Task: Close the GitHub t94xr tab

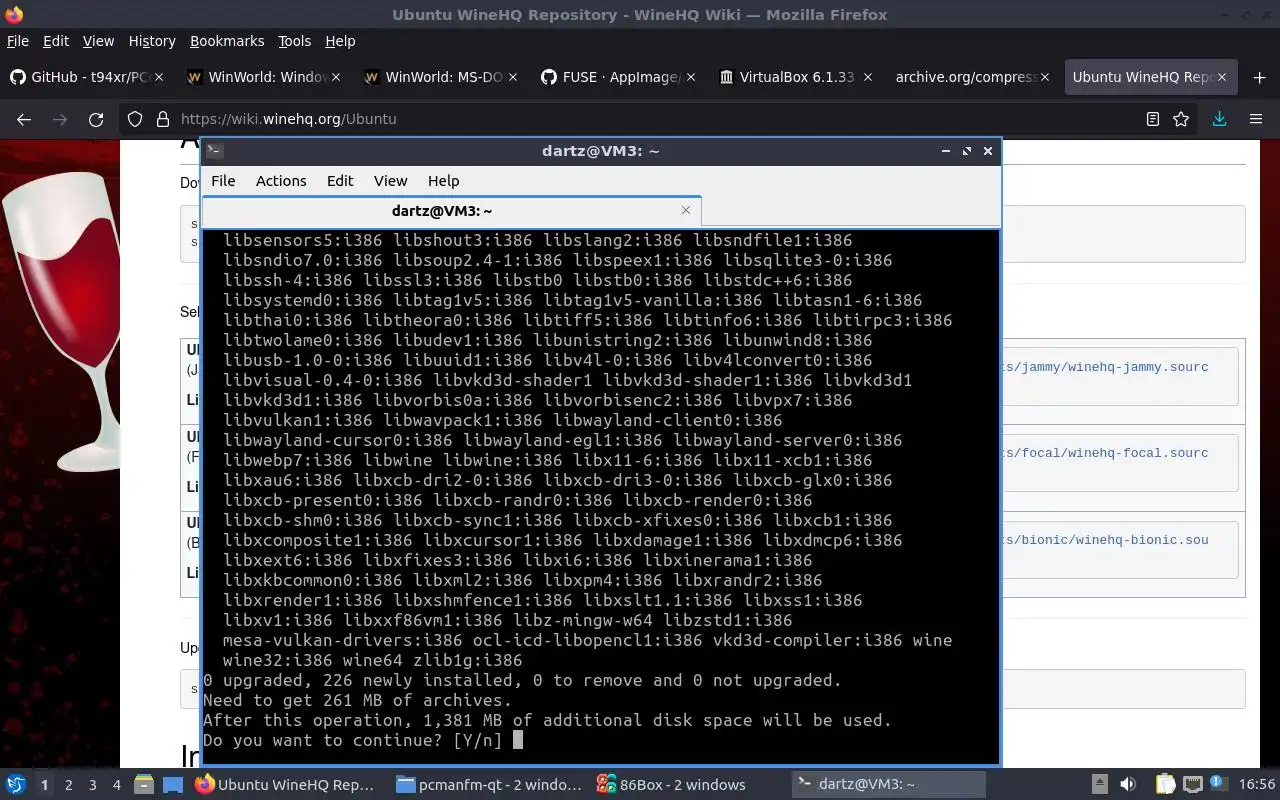Action: coord(159,77)
